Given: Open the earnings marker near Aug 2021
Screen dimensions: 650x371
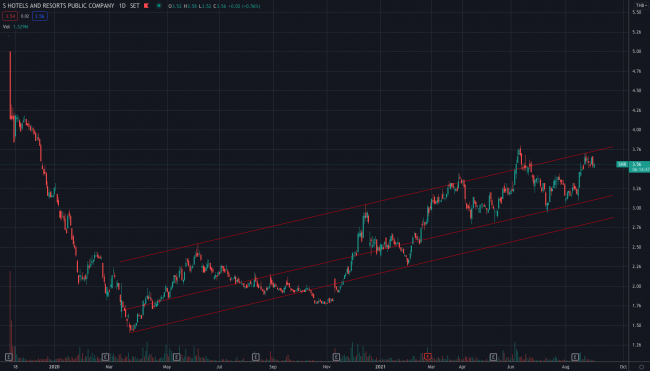Looking at the screenshot, I should [575, 357].
